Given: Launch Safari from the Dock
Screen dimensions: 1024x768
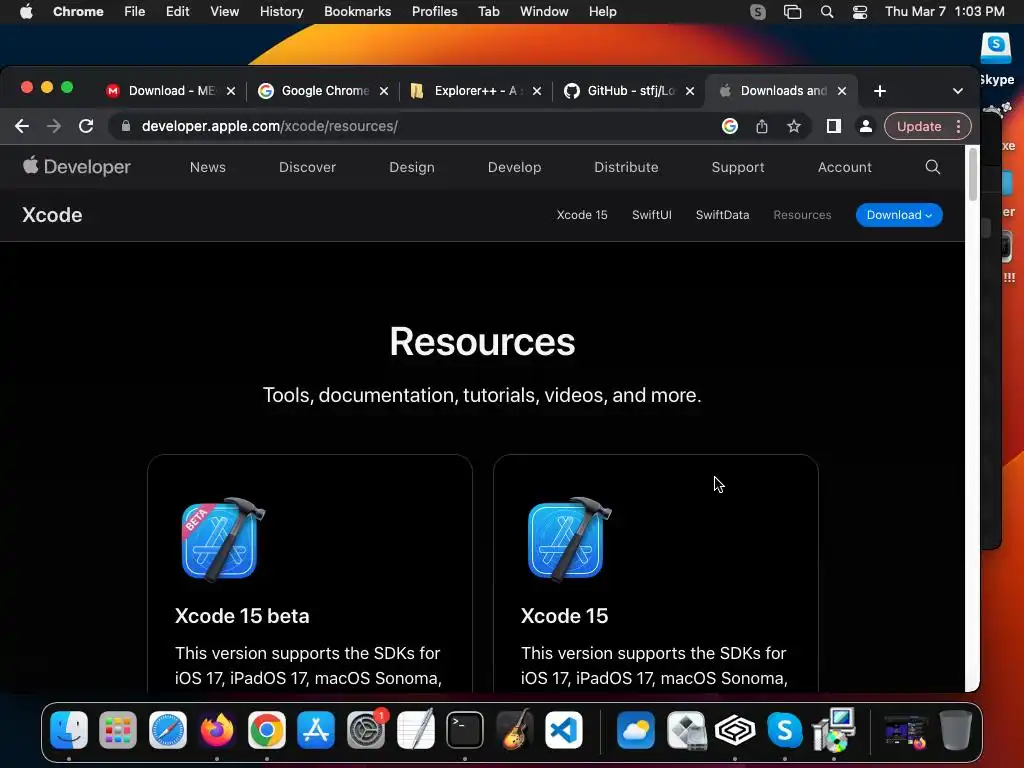Looking at the screenshot, I should (168, 729).
